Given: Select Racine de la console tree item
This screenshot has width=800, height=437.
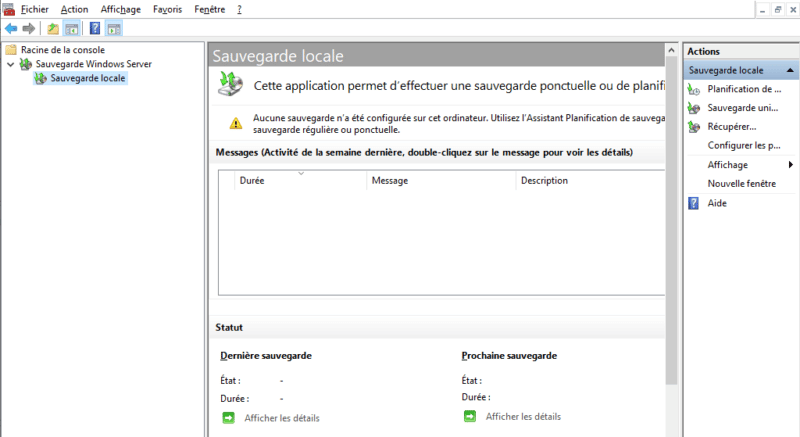Looking at the screenshot, I should pos(63,50).
